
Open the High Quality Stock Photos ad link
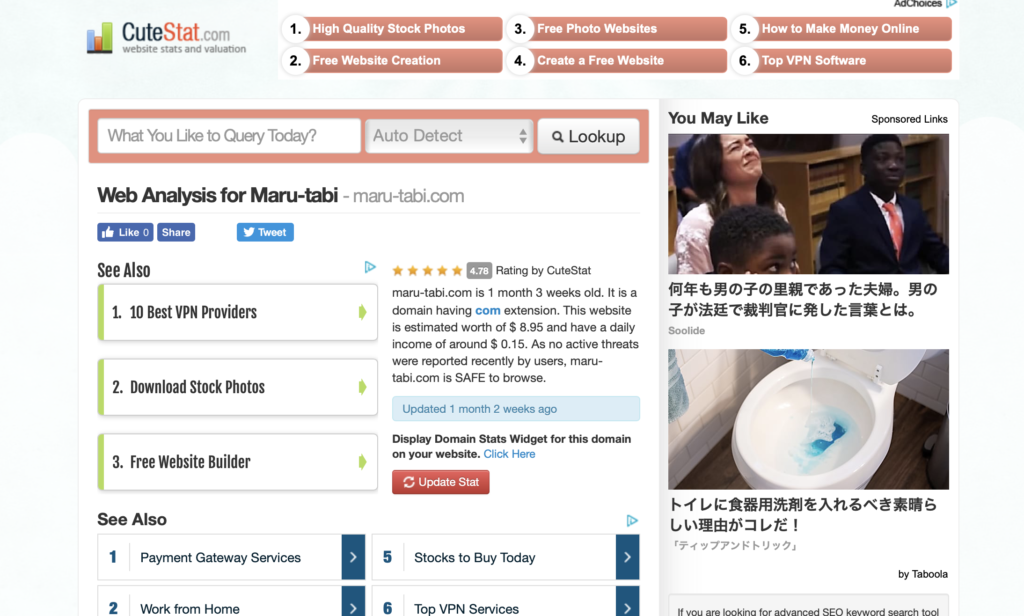click(392, 29)
